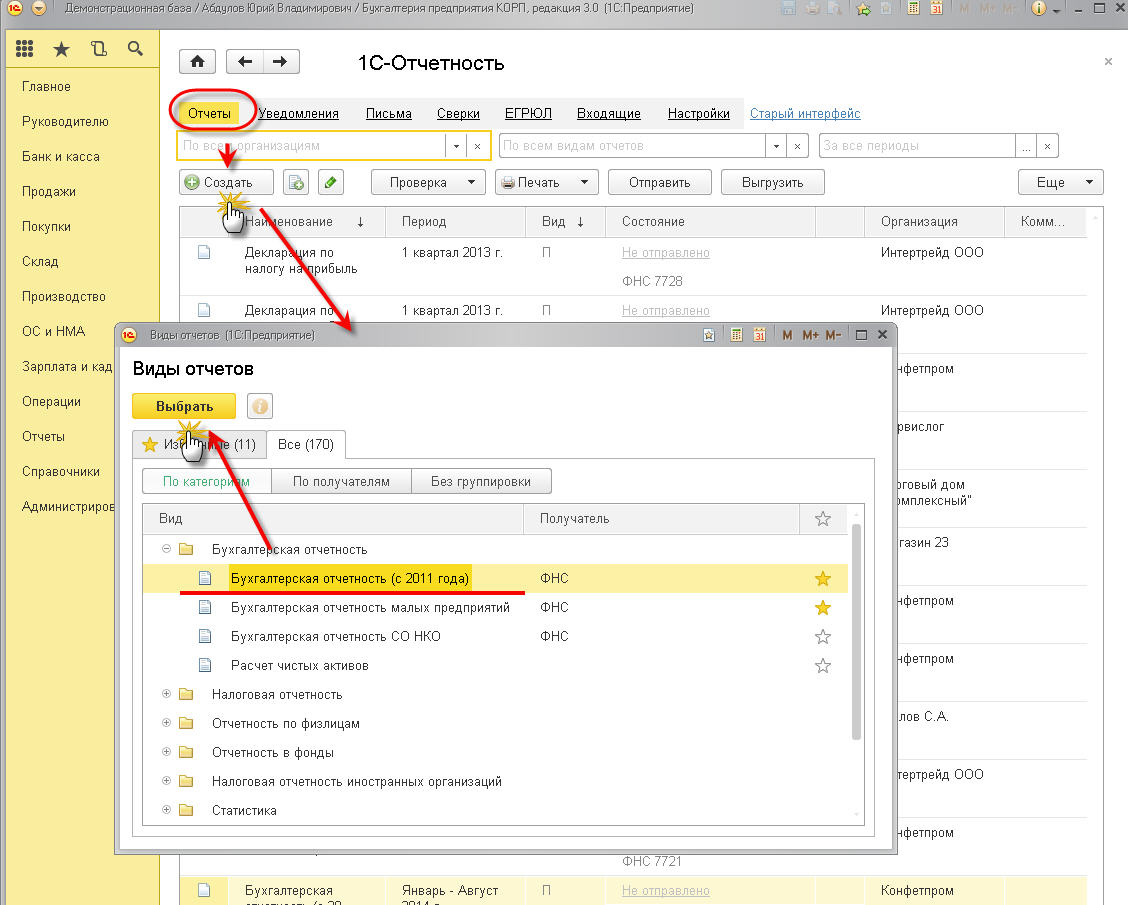
Task: Open Все (170) tab in dialog
Action: tap(306, 445)
